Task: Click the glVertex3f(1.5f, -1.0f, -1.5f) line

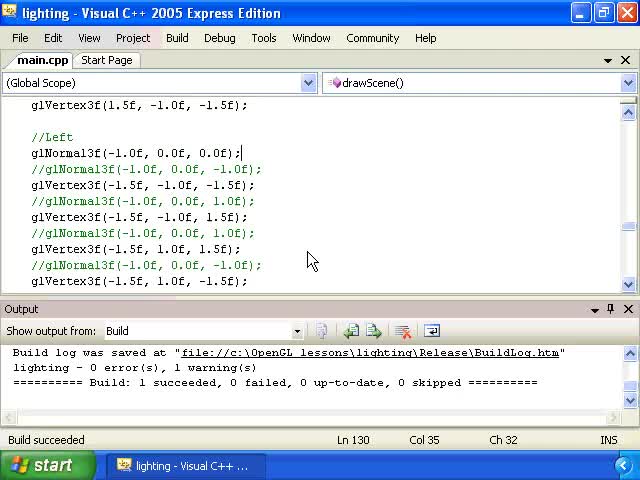Action: coord(139,105)
